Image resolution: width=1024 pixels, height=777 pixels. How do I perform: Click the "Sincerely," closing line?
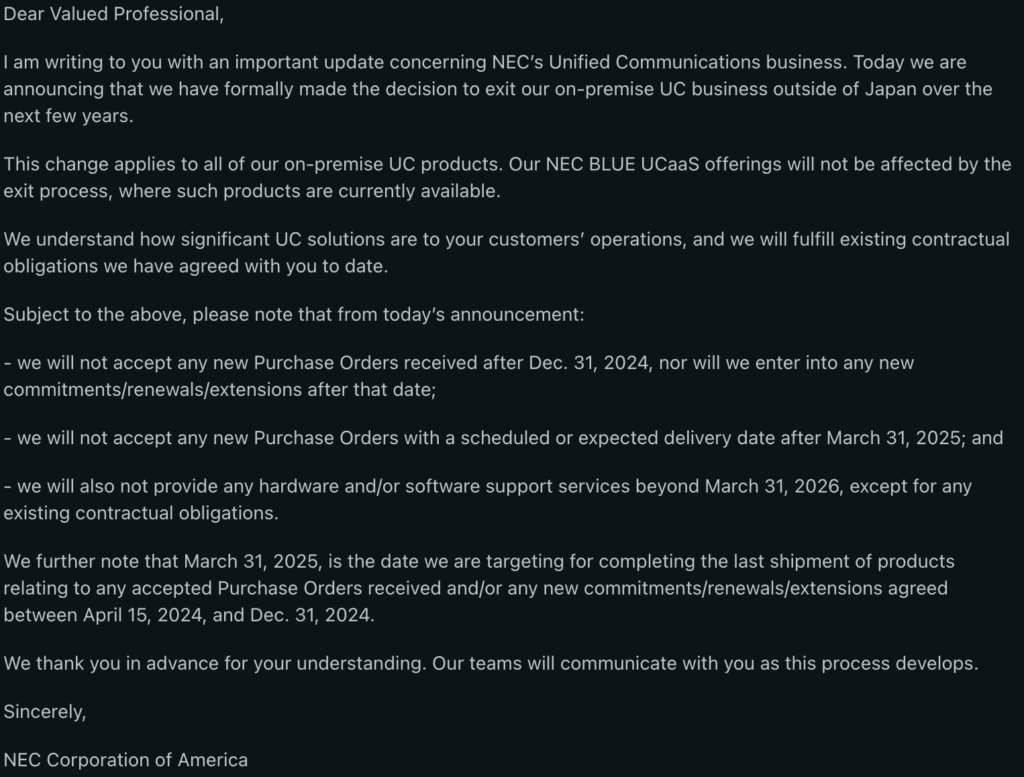(45, 712)
